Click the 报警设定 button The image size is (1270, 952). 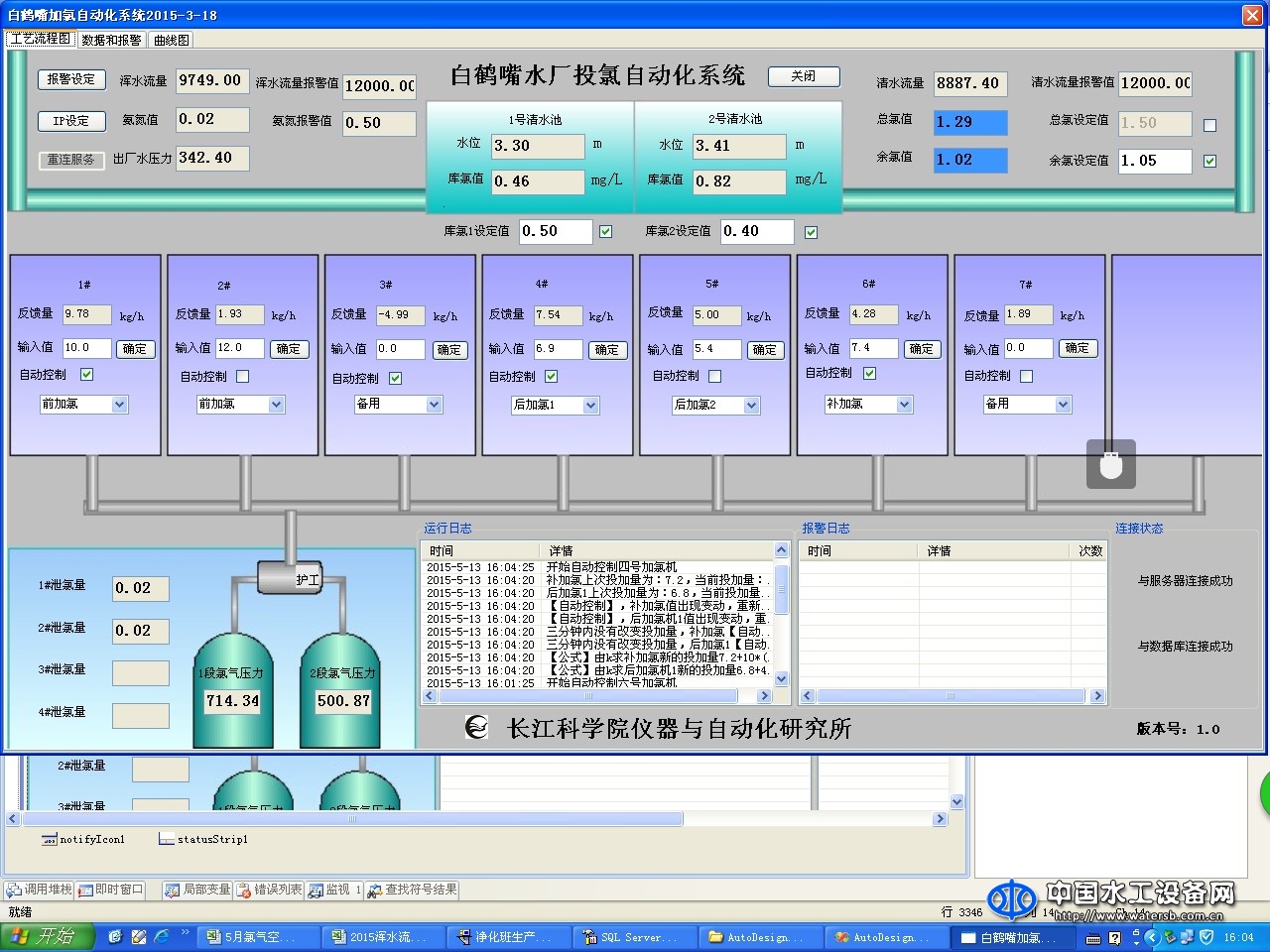[70, 79]
